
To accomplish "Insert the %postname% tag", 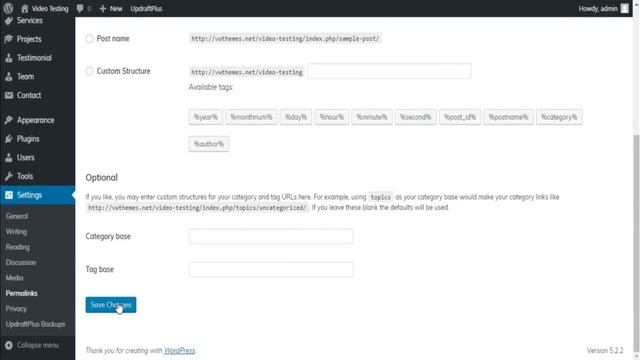I will (x=509, y=117).
